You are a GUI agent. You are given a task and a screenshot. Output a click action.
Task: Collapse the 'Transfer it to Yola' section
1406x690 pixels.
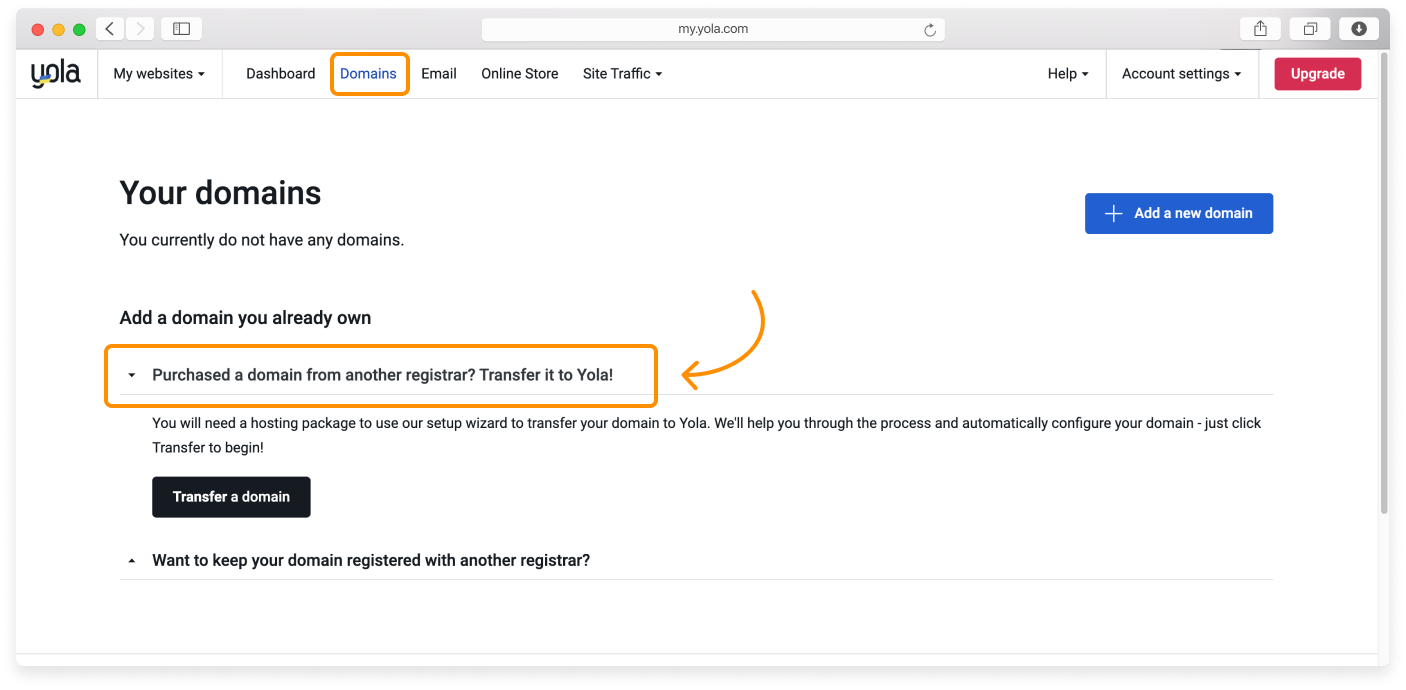[x=381, y=375]
